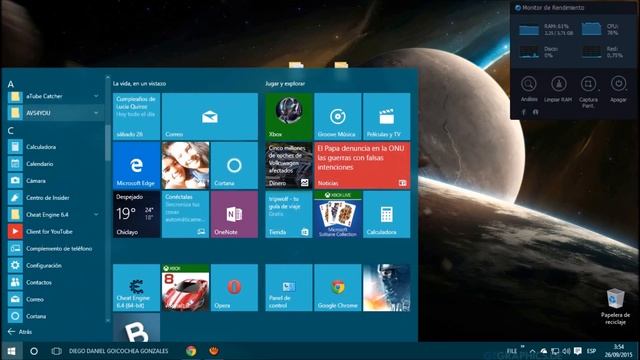This screenshot has height=360, width=640.
Task: Open Task View on the taskbar
Action: pyautogui.click(x=56, y=351)
